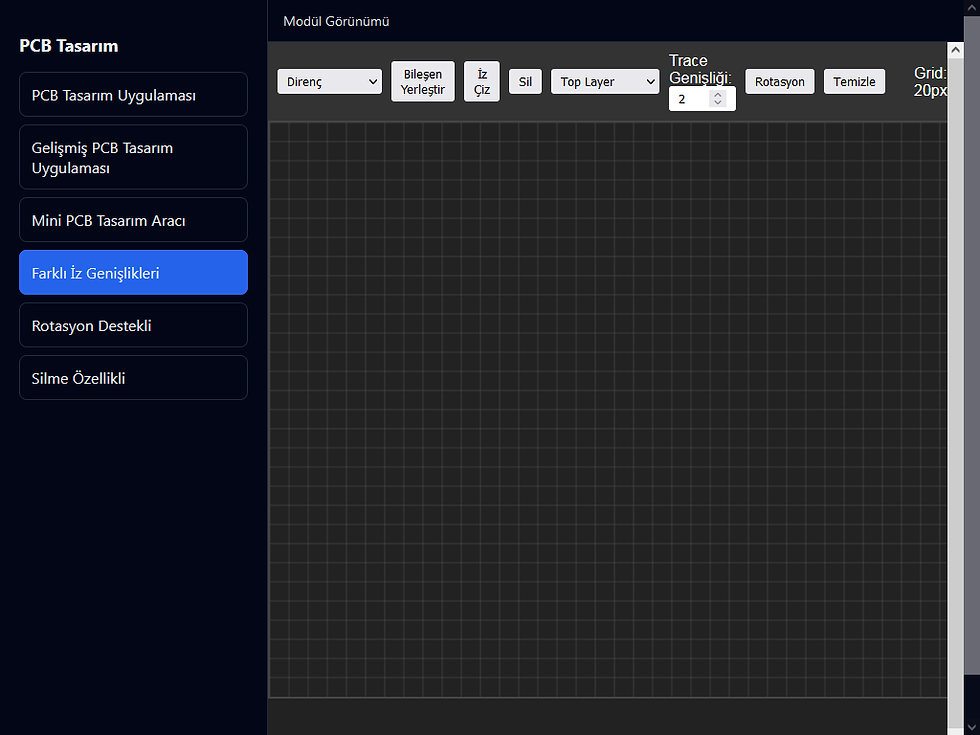Click the Temizle button
This screenshot has height=735, width=980.
[854, 82]
